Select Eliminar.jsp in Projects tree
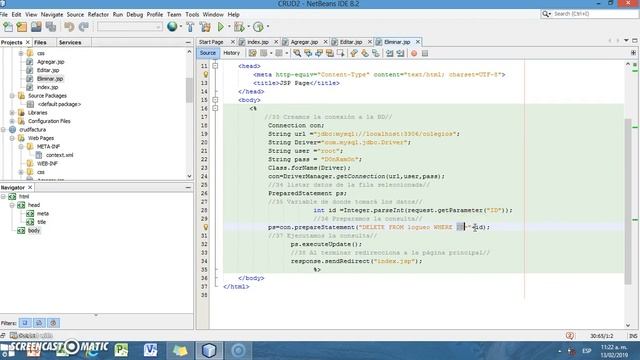640x360 pixels. pyautogui.click(x=50, y=79)
